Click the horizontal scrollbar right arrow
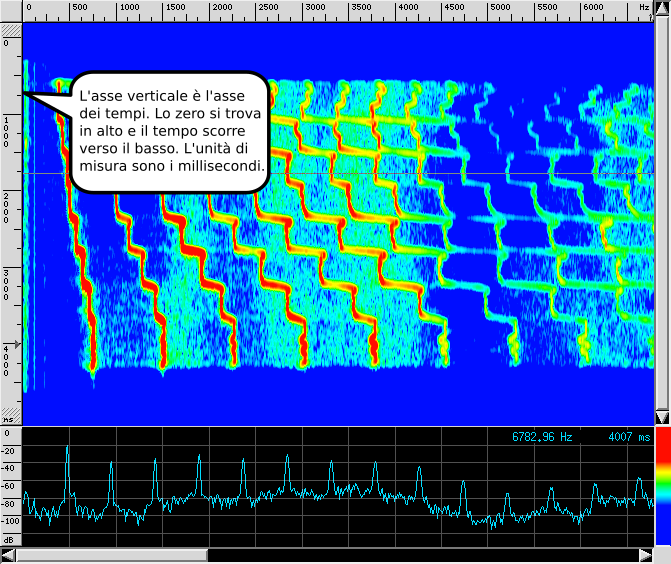 [646, 555]
